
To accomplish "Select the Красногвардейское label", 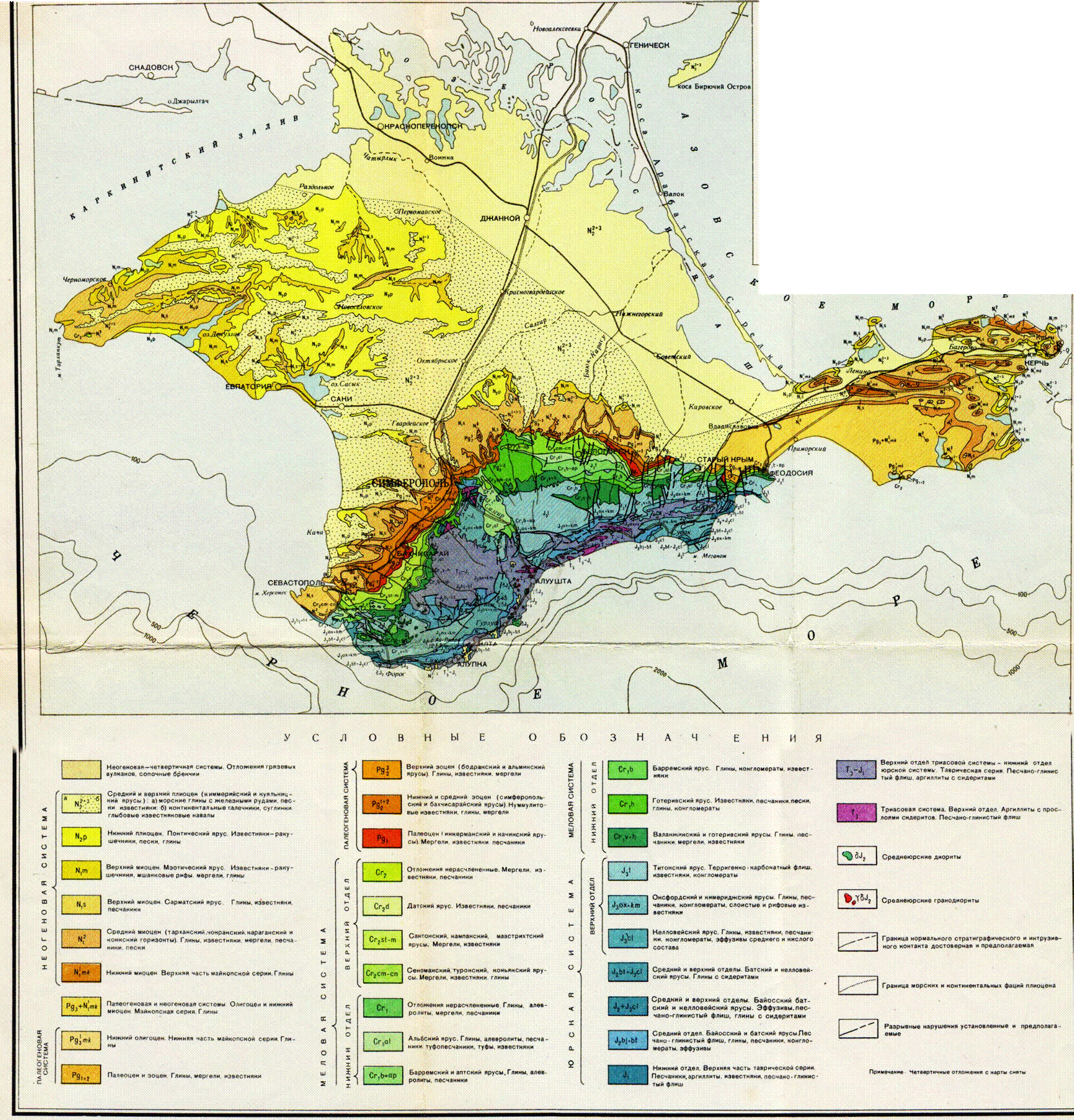I will [535, 292].
